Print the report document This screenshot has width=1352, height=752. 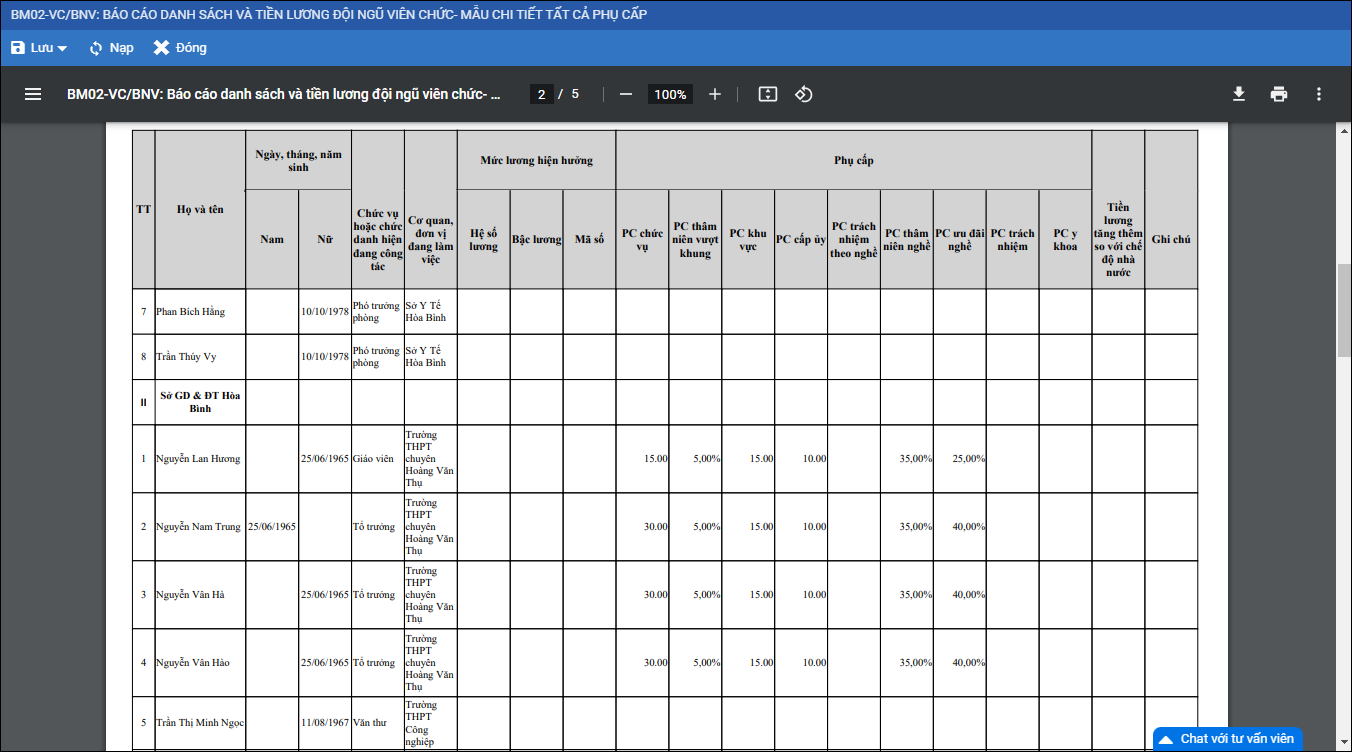click(x=1279, y=94)
